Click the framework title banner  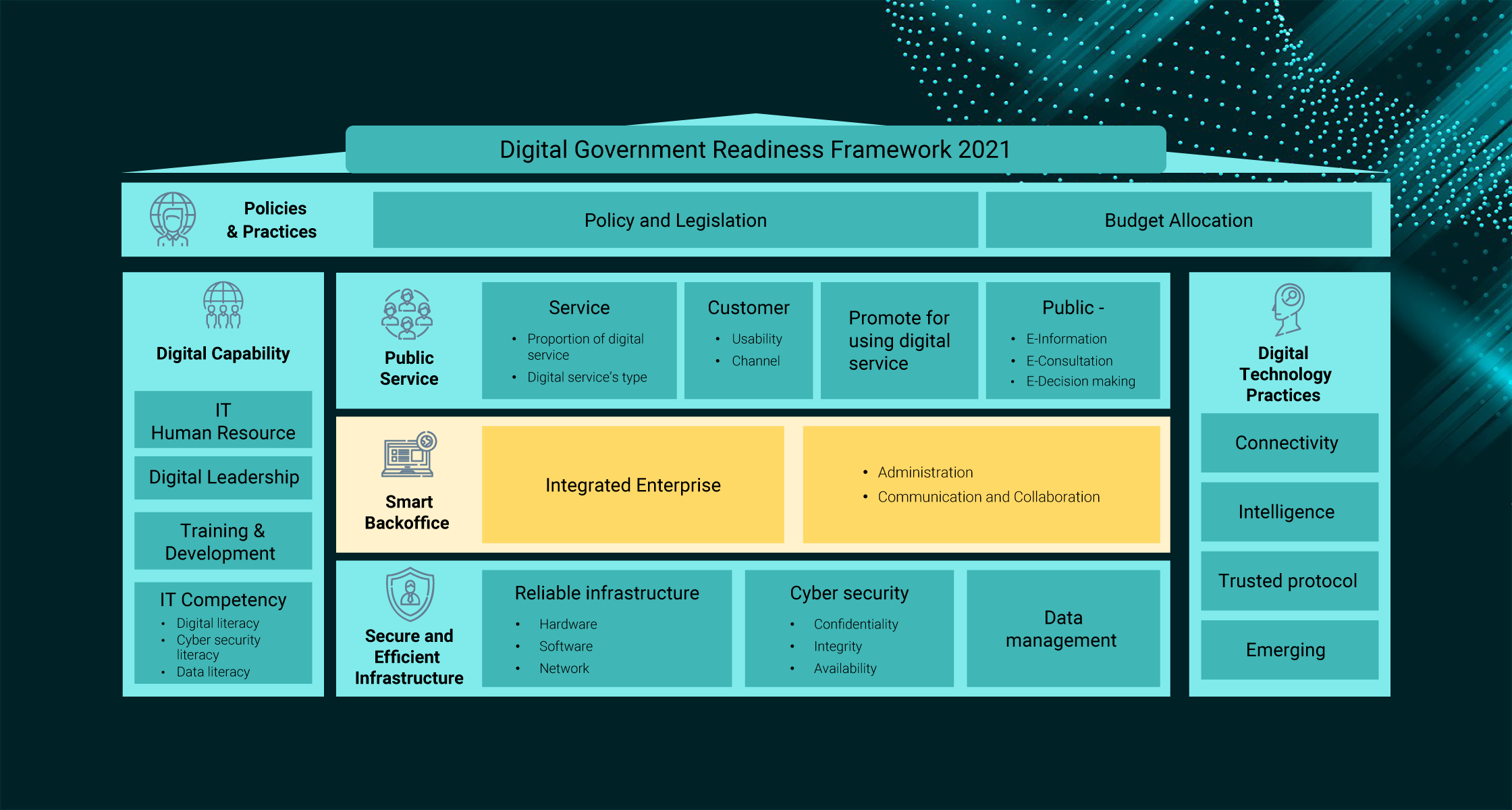pyautogui.click(x=755, y=149)
